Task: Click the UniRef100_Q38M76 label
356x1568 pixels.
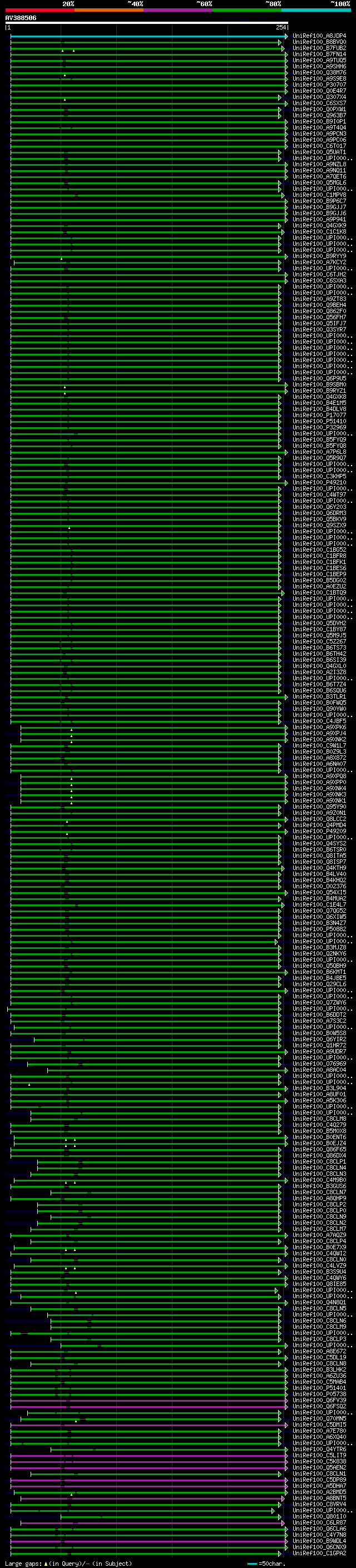Action: (x=319, y=72)
